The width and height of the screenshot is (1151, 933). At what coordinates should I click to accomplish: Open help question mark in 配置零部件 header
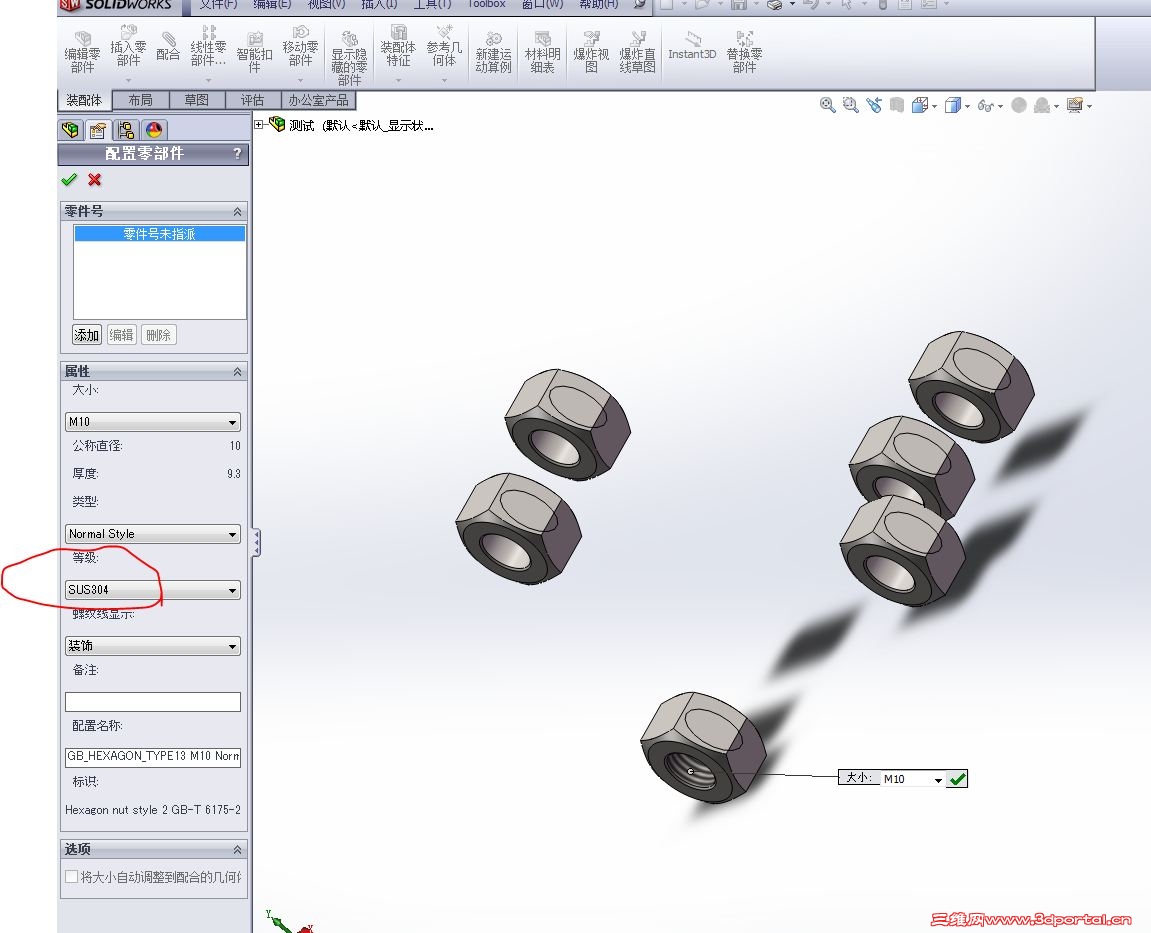[236, 153]
